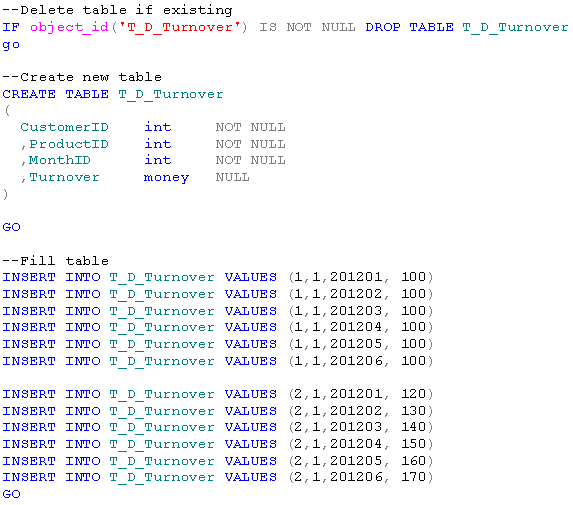Click the CREATE keyword
Image resolution: width=573 pixels, height=505 pixels.
point(29,94)
